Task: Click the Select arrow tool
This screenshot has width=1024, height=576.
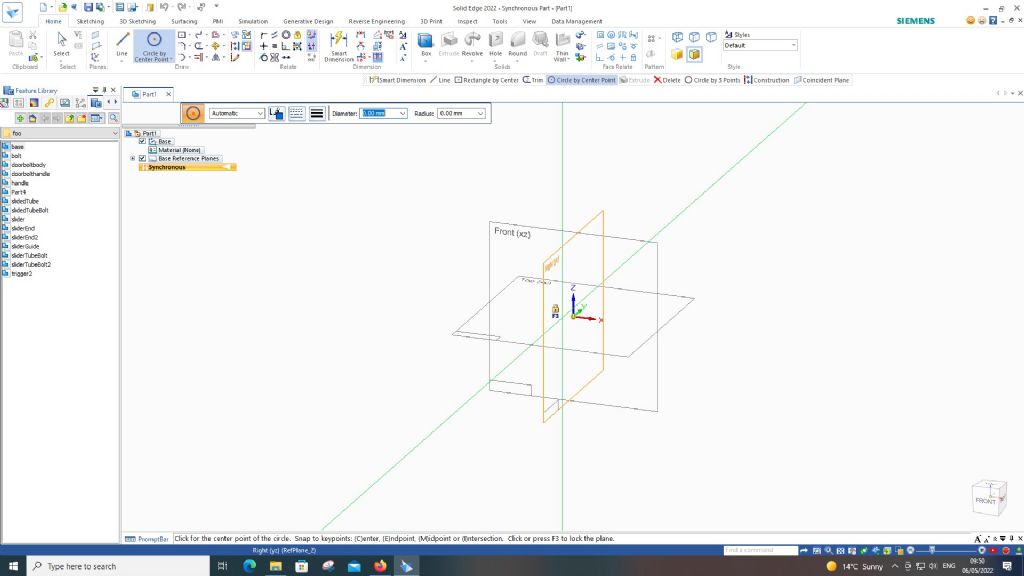Action: tap(61, 43)
